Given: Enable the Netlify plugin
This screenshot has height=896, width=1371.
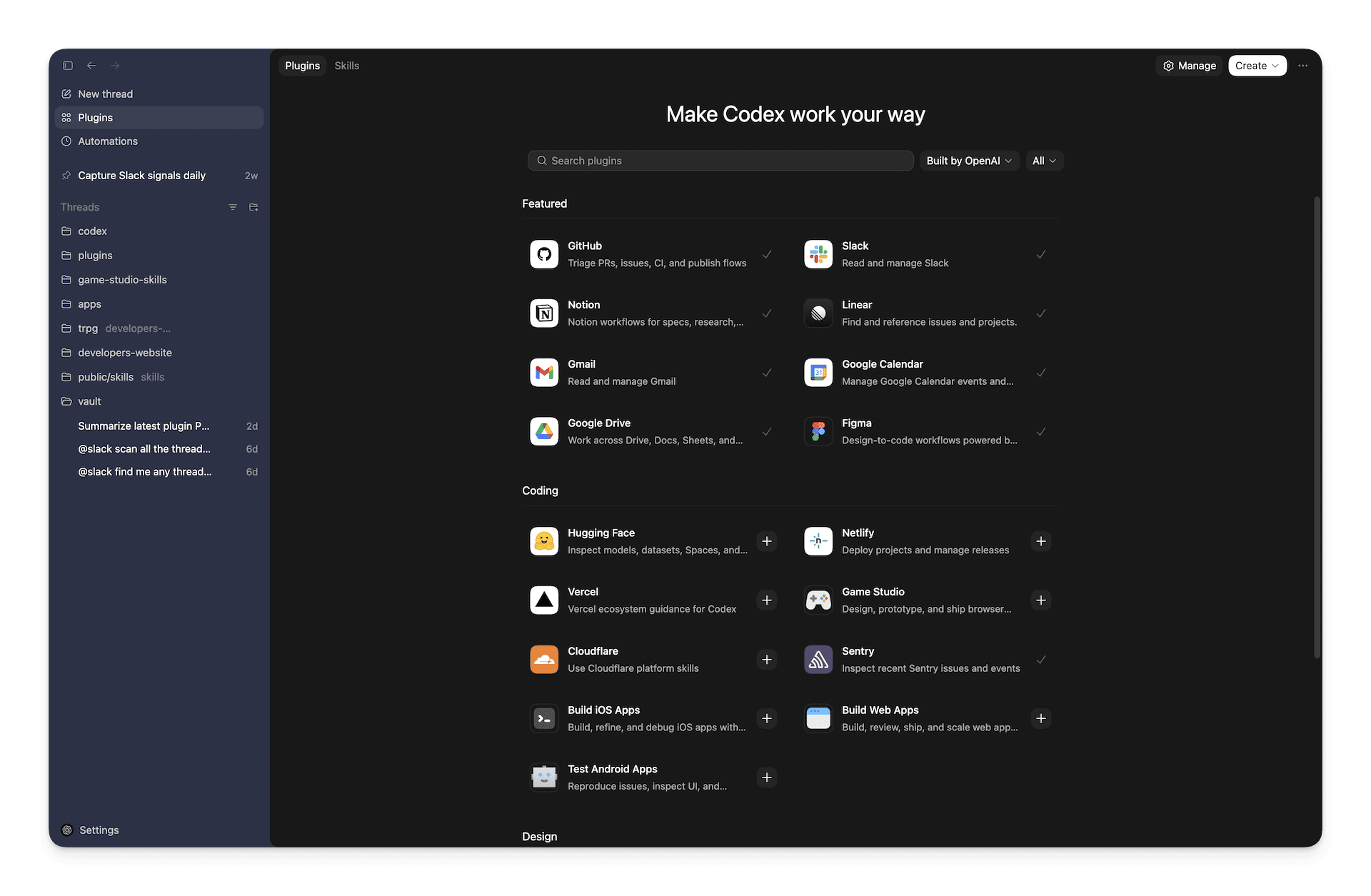Looking at the screenshot, I should tap(1040, 541).
